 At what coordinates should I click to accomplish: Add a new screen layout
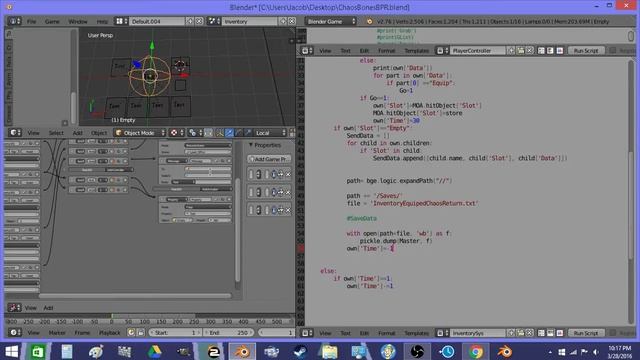(x=190, y=21)
